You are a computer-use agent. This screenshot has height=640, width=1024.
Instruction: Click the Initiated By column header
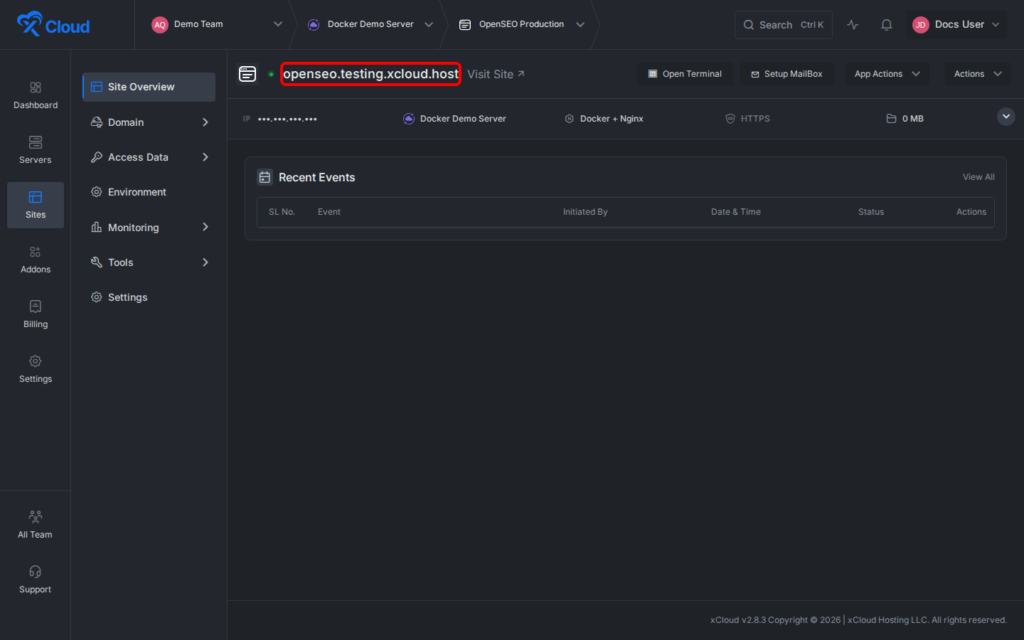(x=585, y=212)
